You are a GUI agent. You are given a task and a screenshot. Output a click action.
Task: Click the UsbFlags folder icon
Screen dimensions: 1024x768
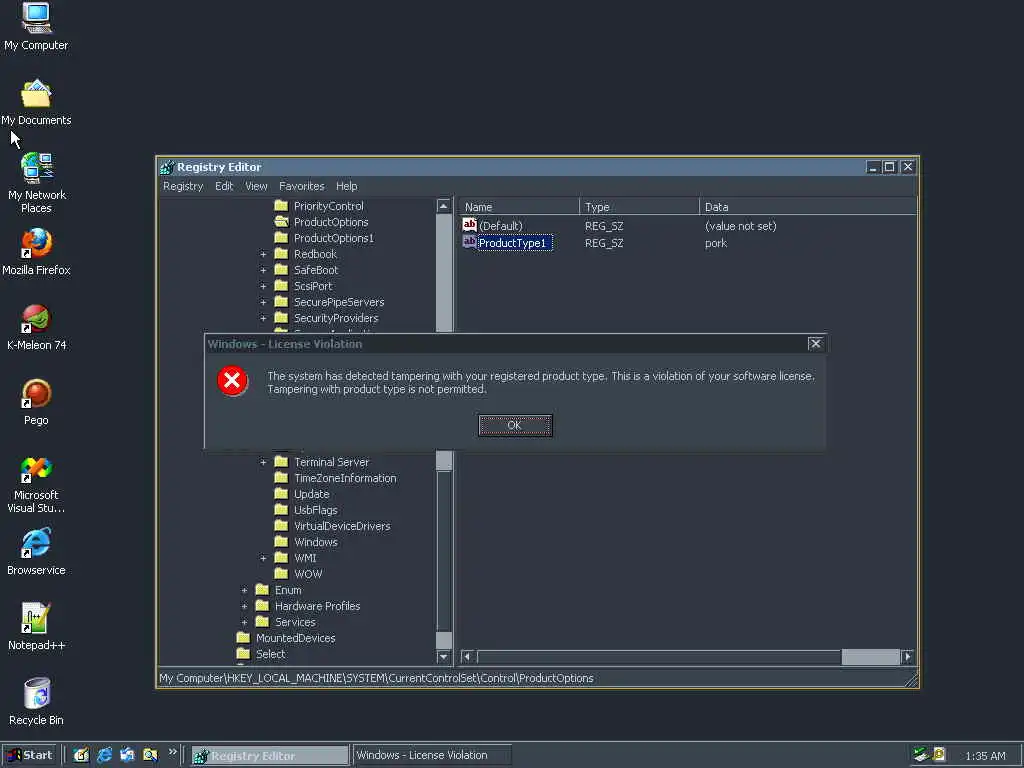(x=281, y=510)
